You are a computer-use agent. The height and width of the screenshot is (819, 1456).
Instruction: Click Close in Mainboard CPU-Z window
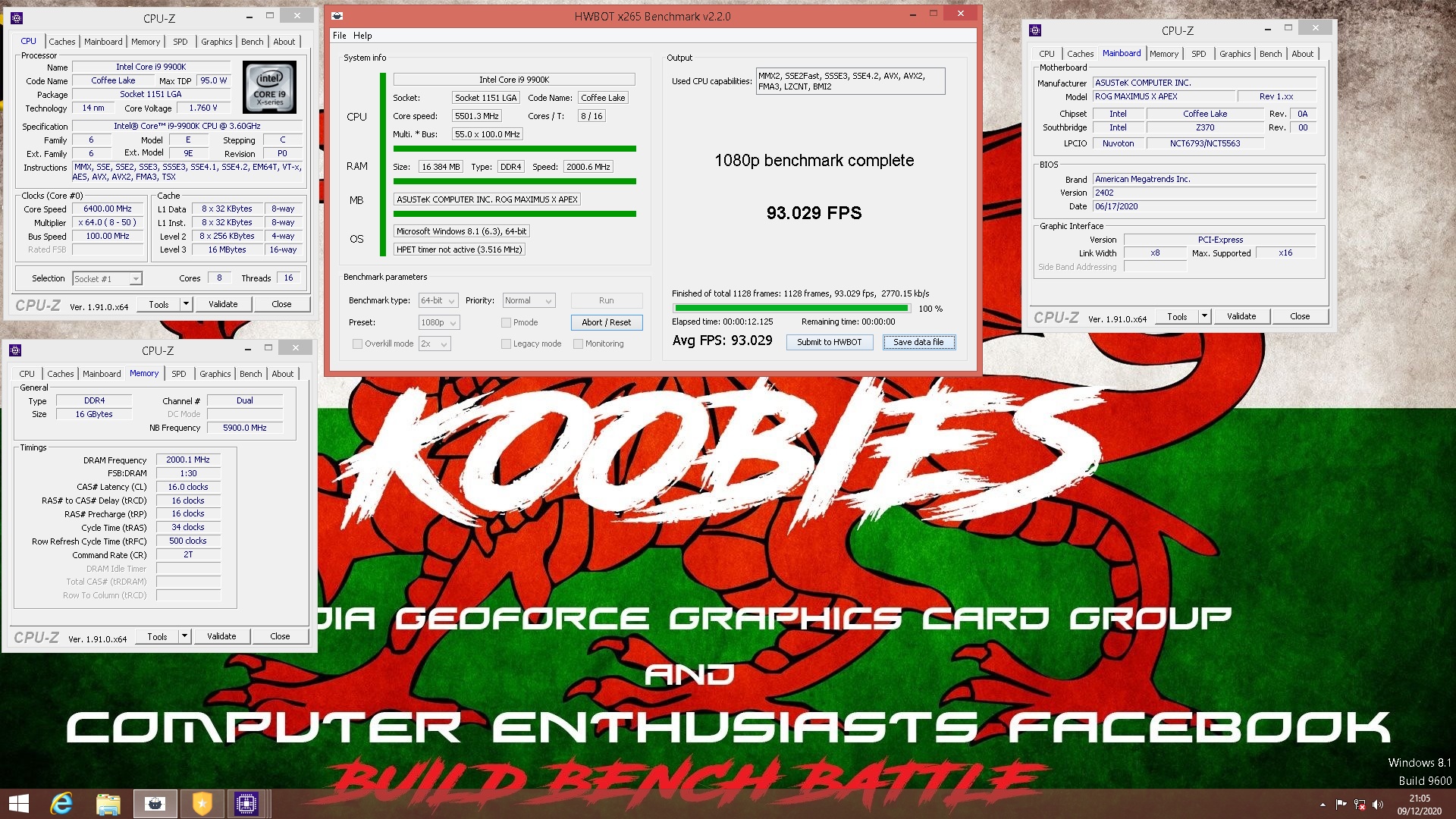[1300, 316]
